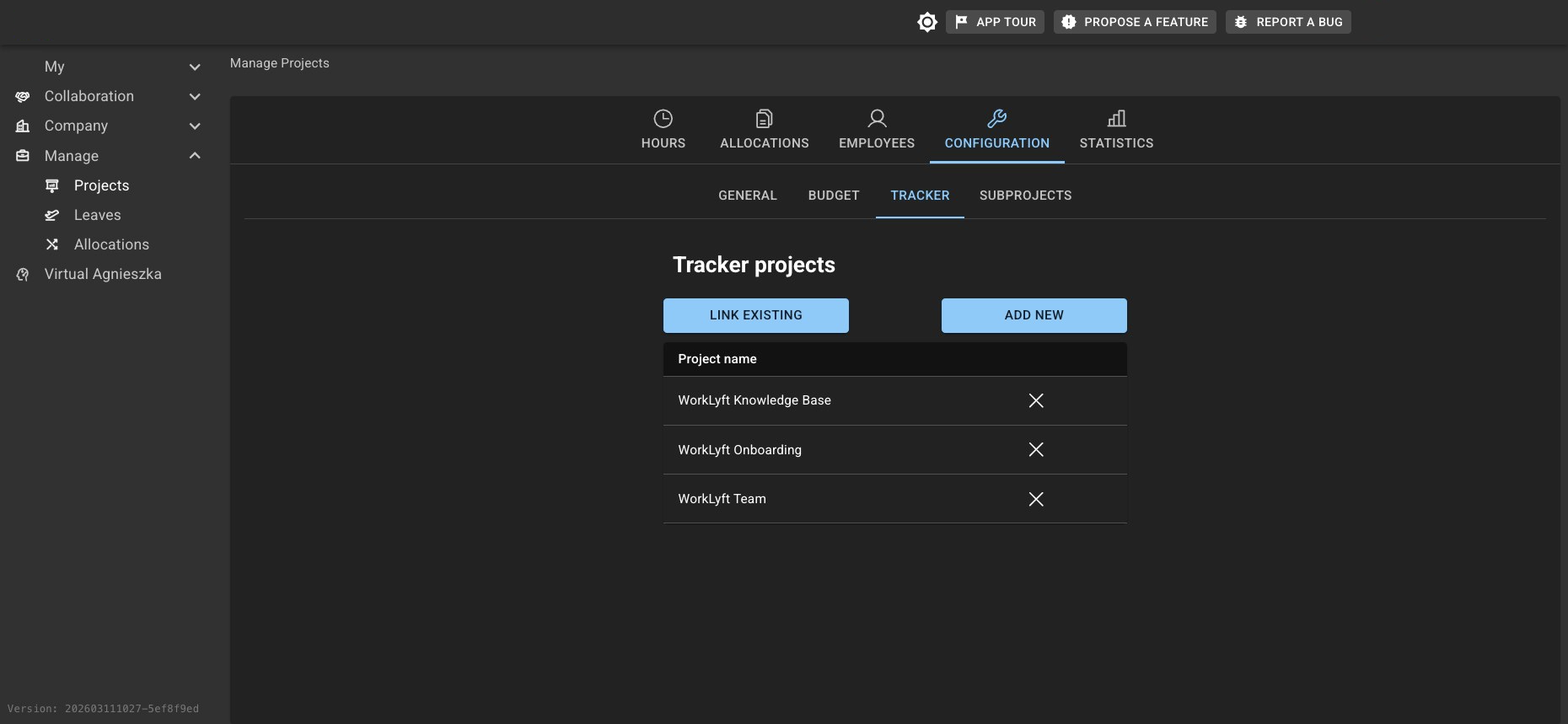Click the Virtual Agnieszka sidebar icon
This screenshot has height=724, width=1568.
(x=23, y=274)
